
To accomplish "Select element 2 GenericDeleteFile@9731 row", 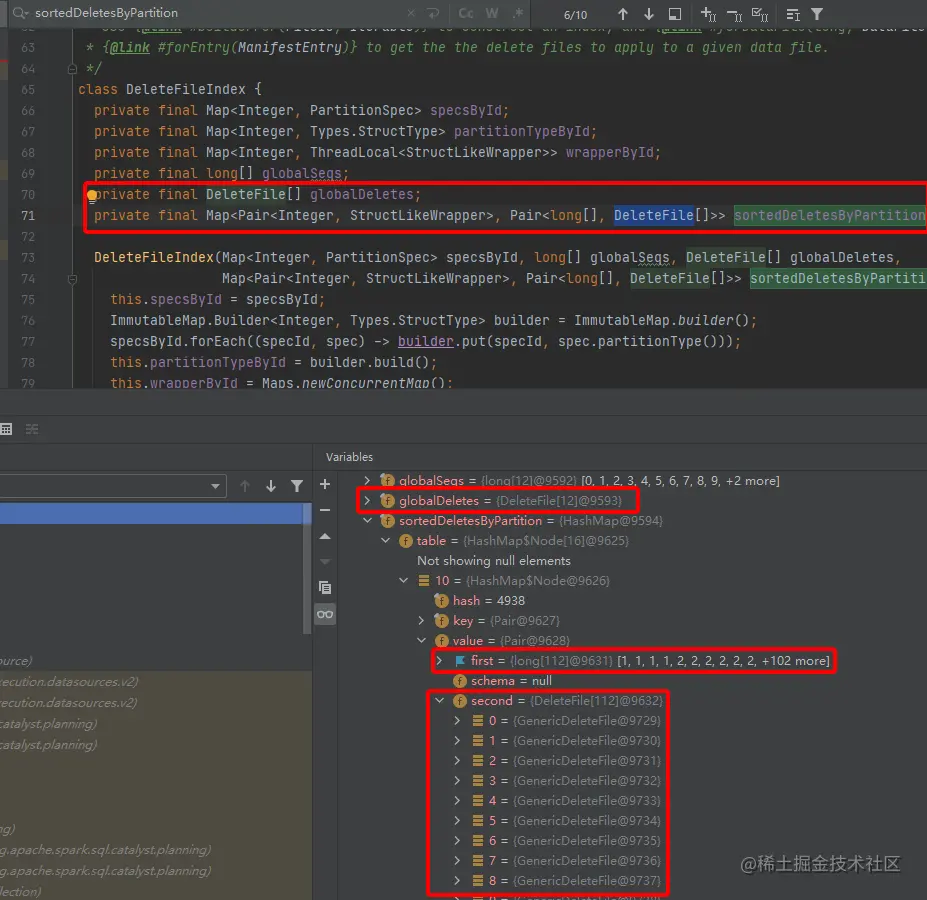I will pos(566,761).
